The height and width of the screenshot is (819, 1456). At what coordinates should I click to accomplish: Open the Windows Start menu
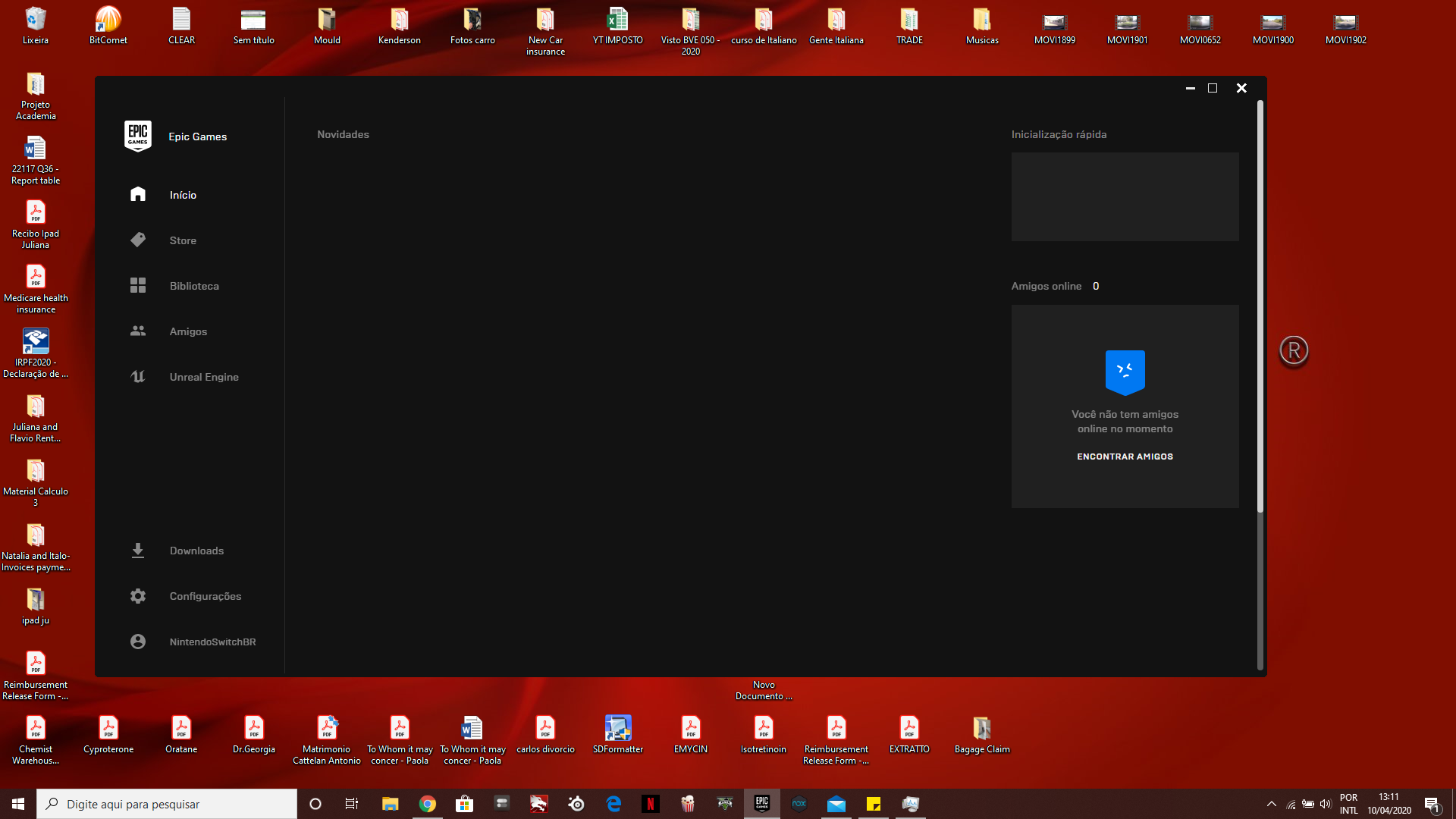[18, 804]
